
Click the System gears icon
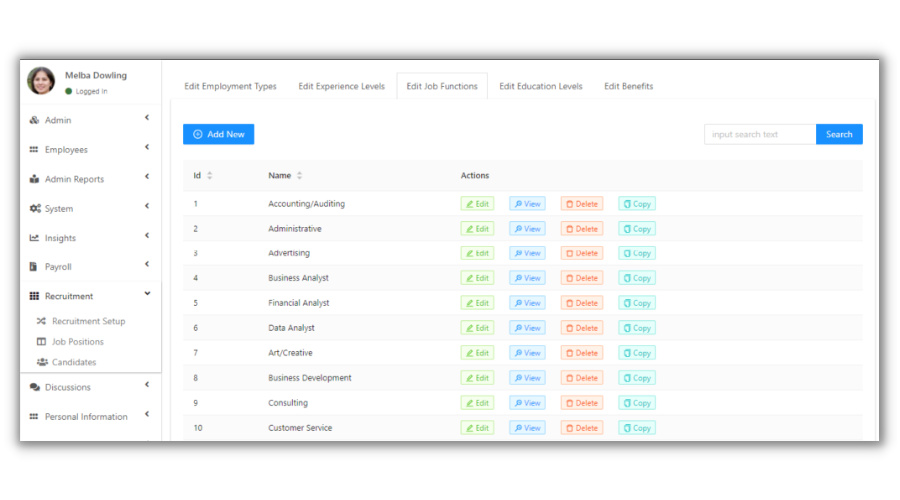34,209
